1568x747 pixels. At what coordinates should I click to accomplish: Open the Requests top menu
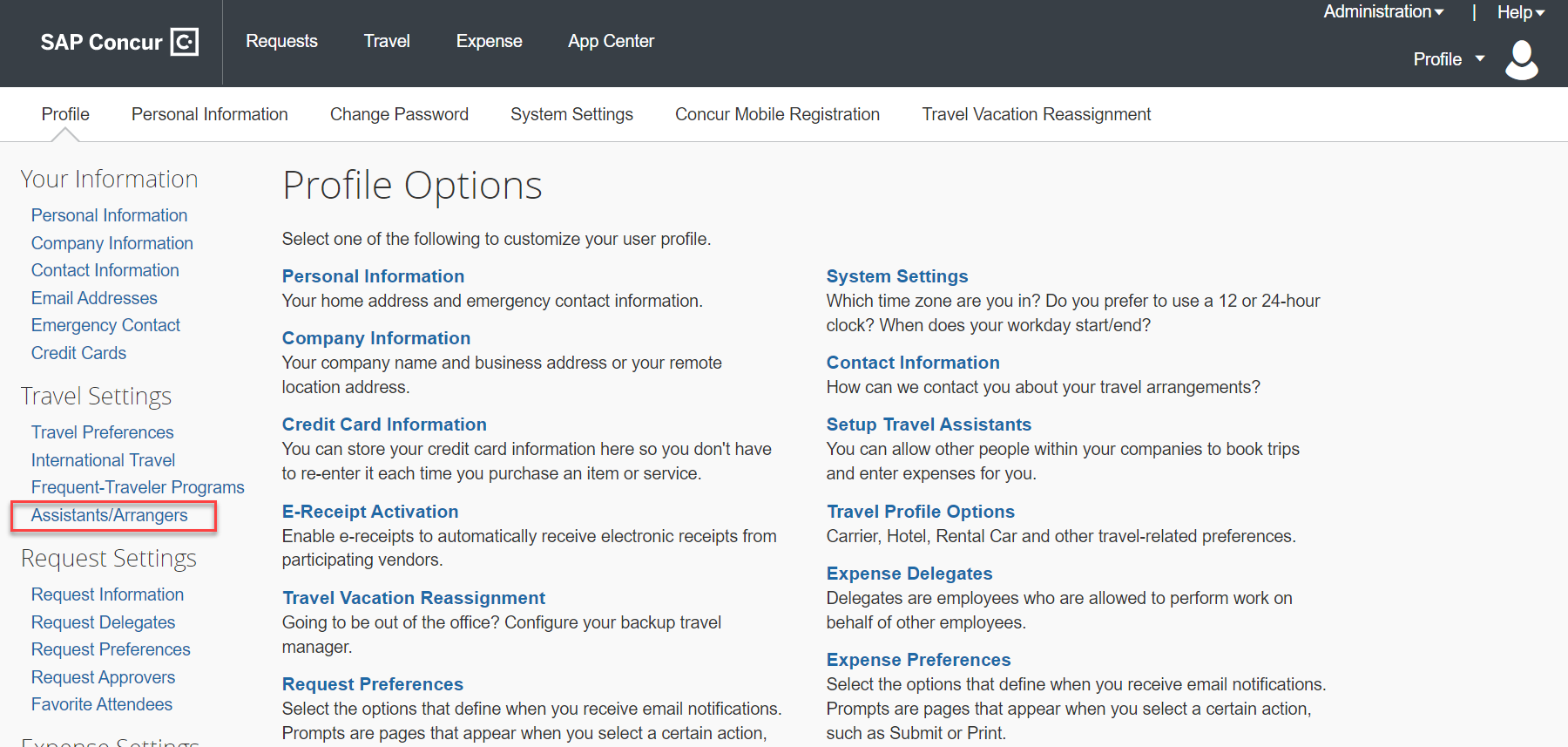[281, 41]
